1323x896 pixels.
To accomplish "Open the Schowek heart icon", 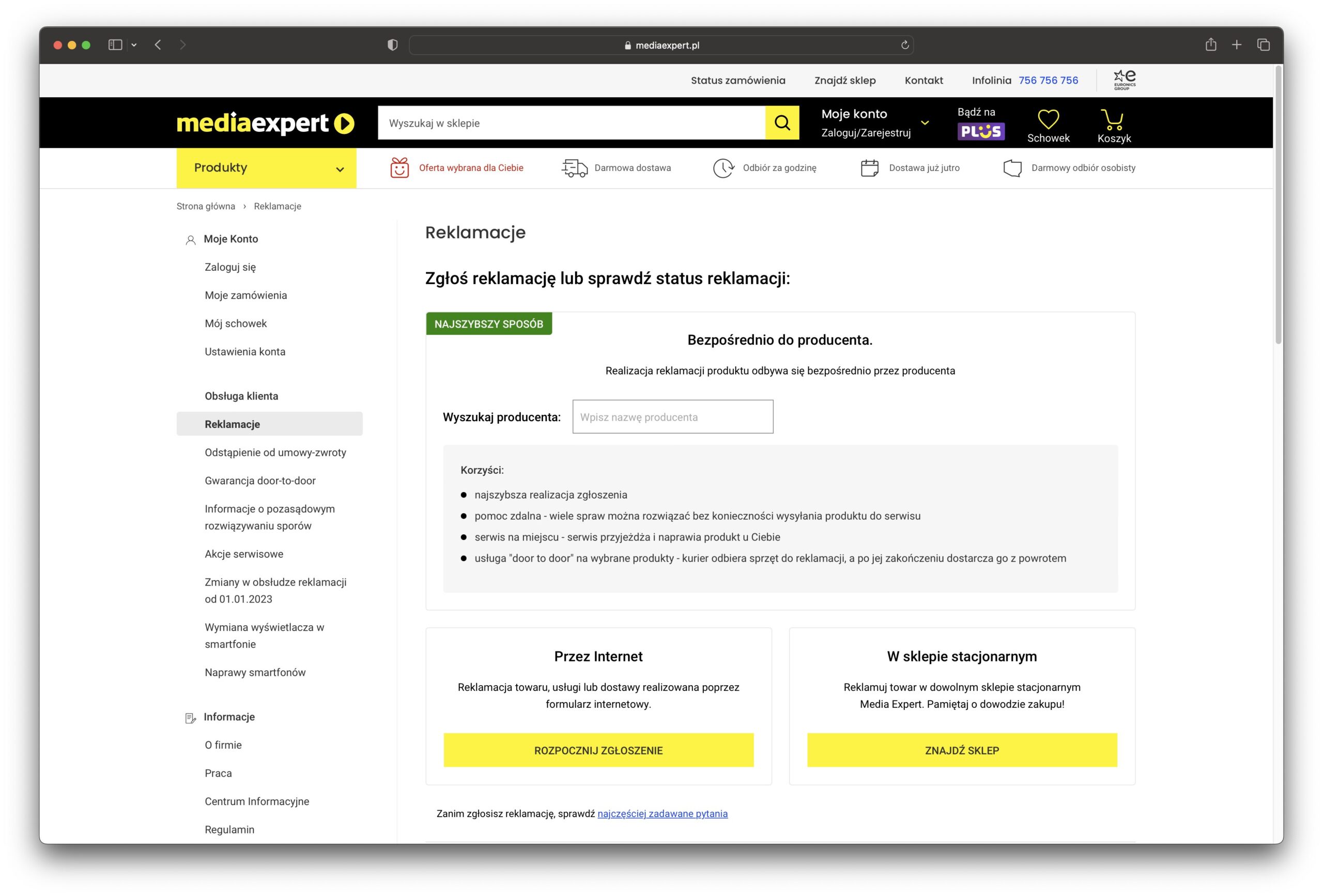I will pos(1048,119).
